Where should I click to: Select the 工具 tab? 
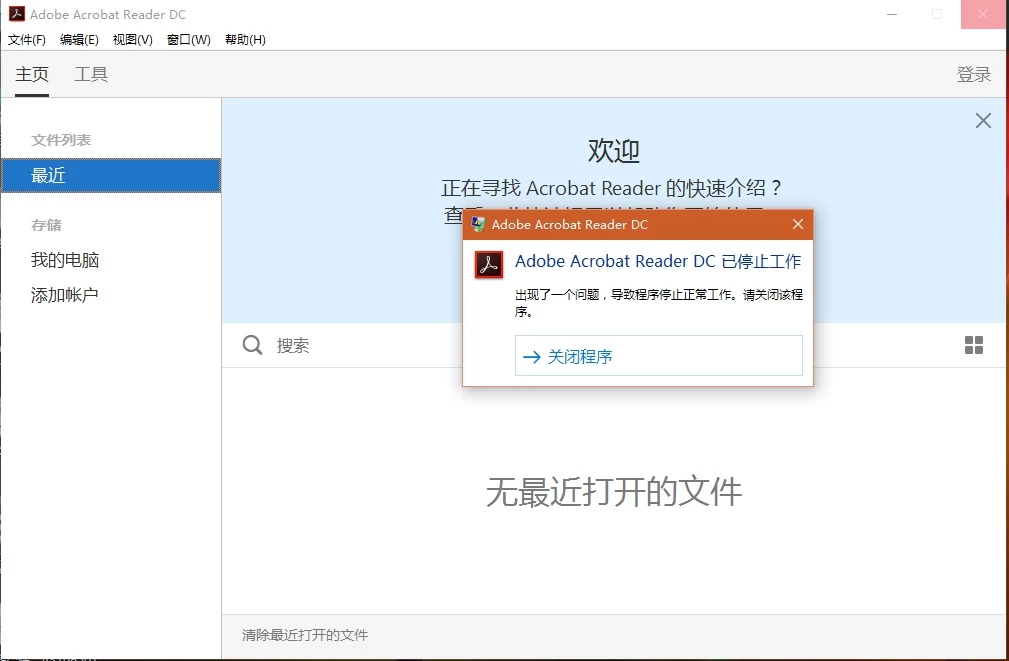(91, 74)
